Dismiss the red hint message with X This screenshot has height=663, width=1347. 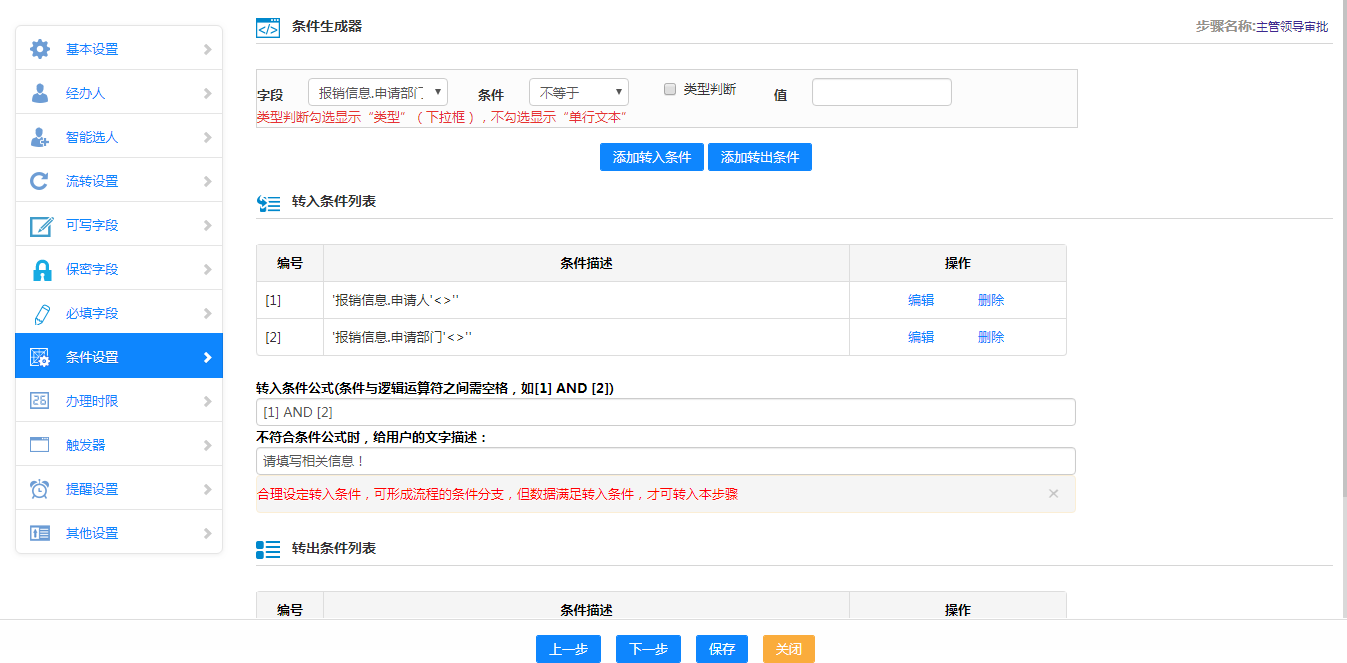(x=1053, y=494)
